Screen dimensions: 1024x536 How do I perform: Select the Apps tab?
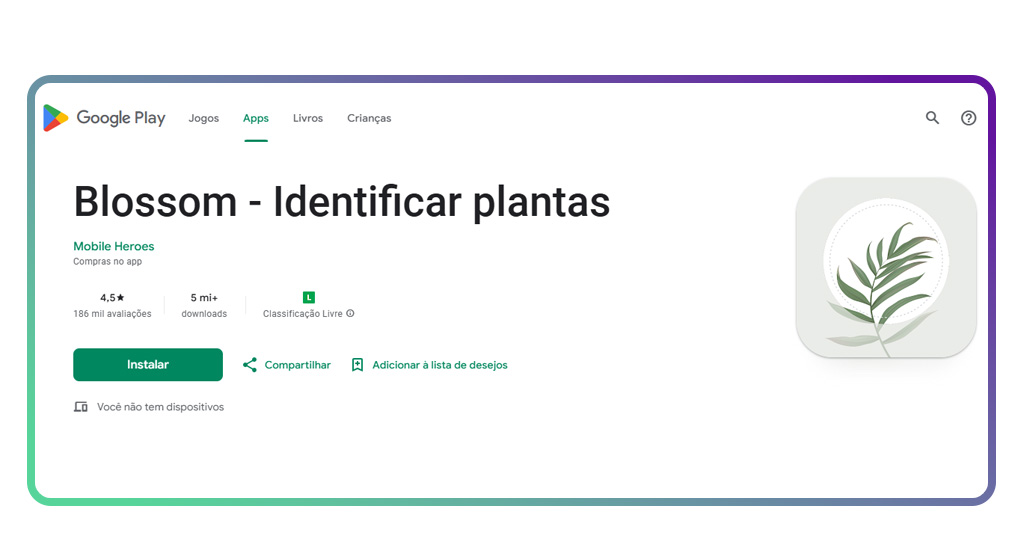point(256,118)
